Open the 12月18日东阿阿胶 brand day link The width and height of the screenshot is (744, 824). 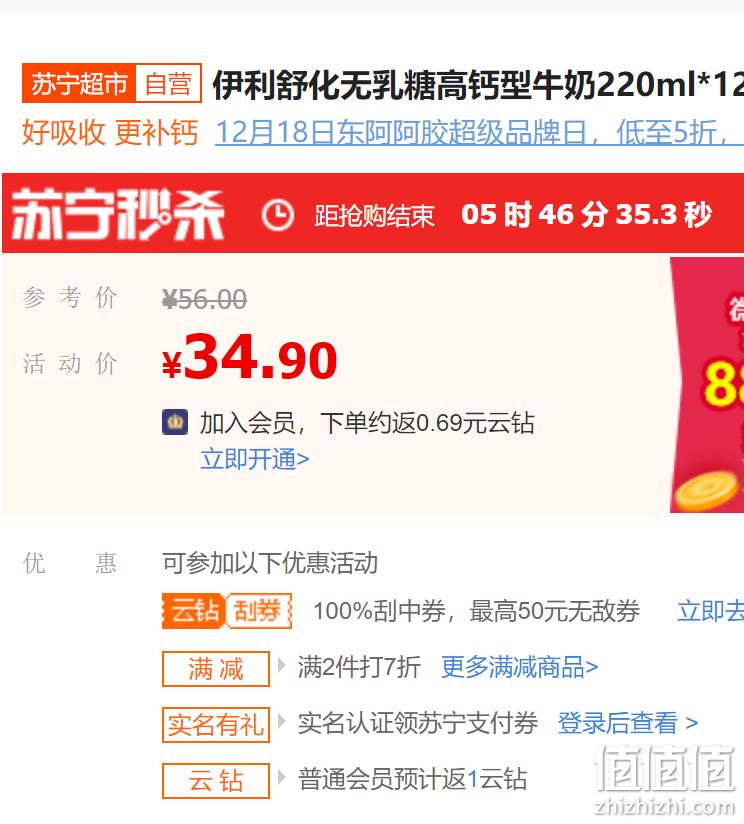[x=479, y=132]
